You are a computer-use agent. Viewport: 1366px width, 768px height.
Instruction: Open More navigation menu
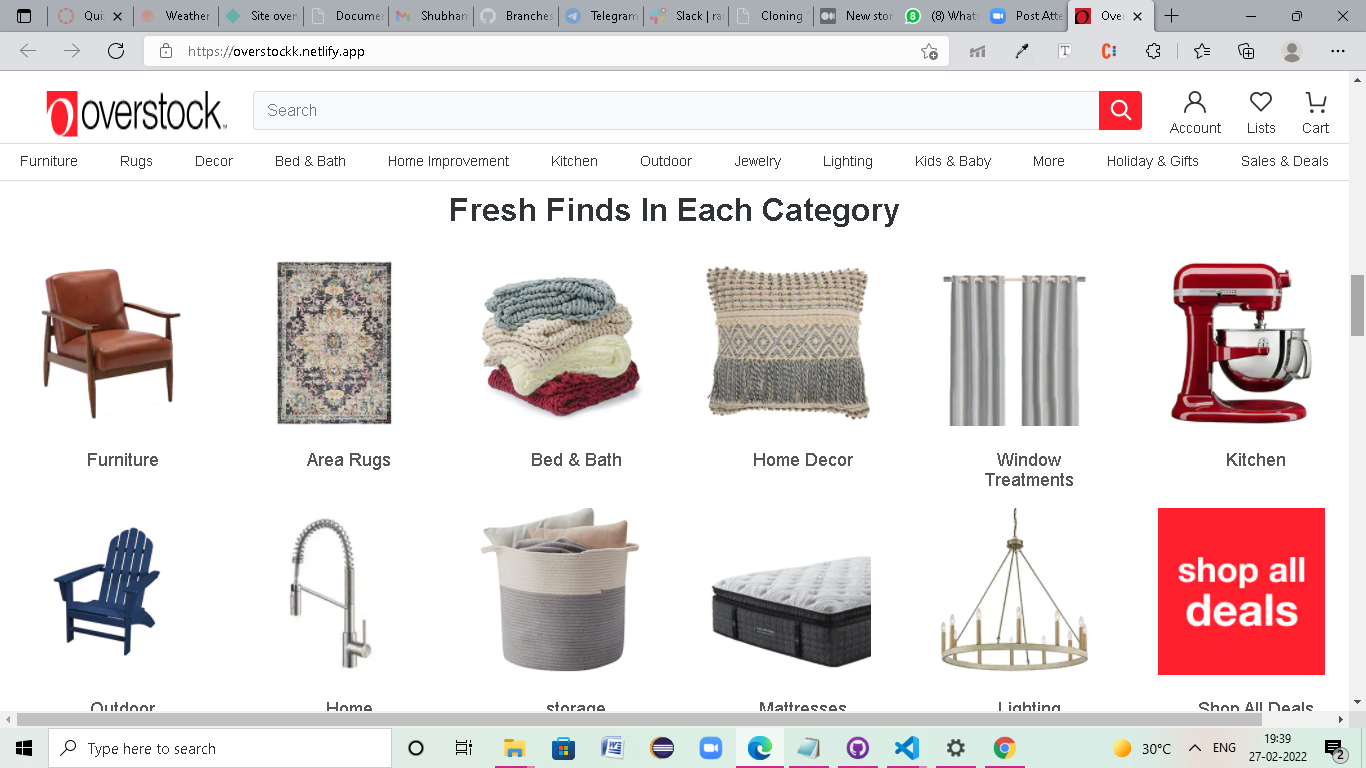[x=1049, y=161]
